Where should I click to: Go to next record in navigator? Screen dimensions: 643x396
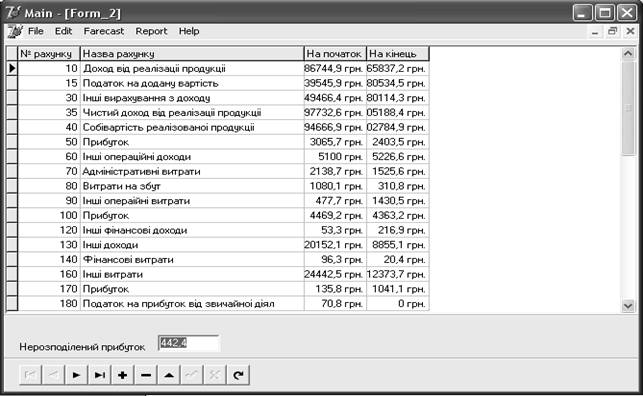tap(76, 375)
